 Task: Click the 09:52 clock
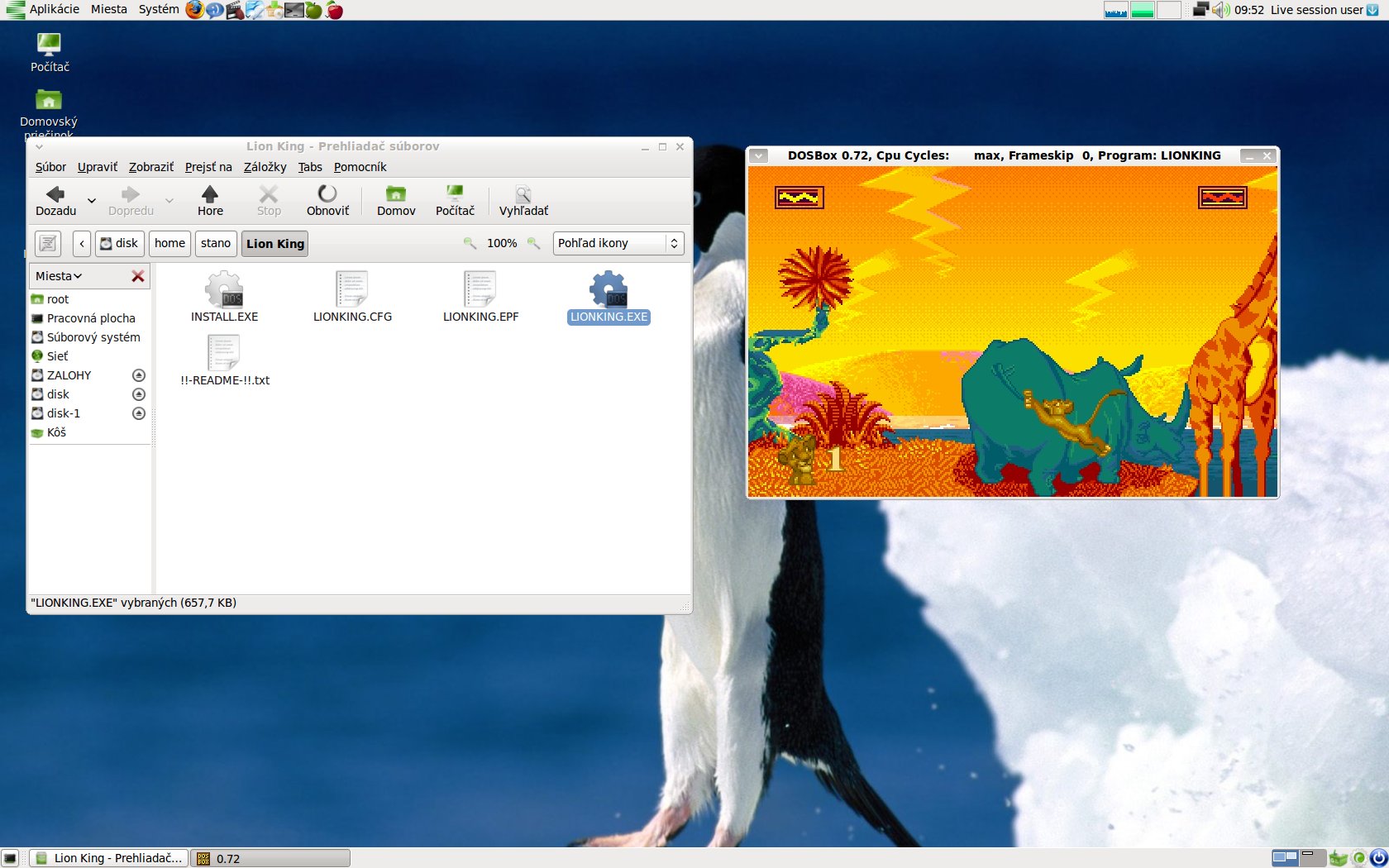[x=1249, y=10]
